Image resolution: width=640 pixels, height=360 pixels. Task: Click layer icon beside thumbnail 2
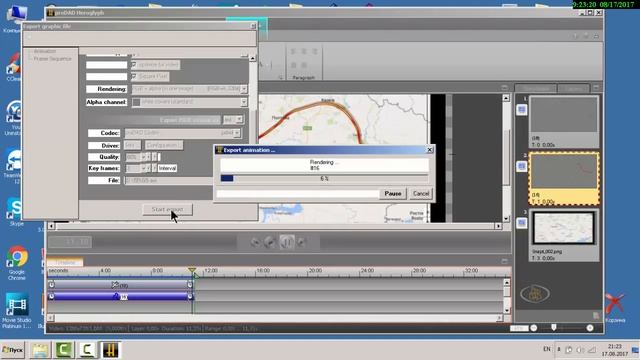point(522,166)
